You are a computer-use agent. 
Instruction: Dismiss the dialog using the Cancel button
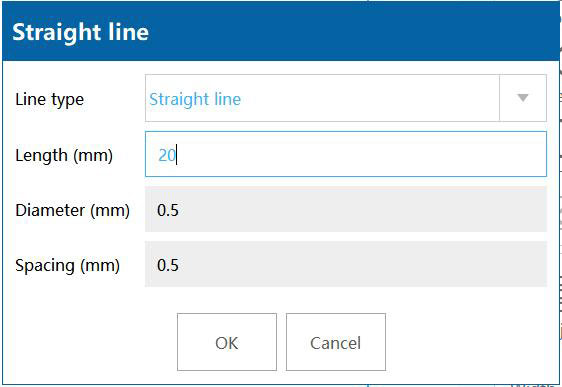click(336, 342)
